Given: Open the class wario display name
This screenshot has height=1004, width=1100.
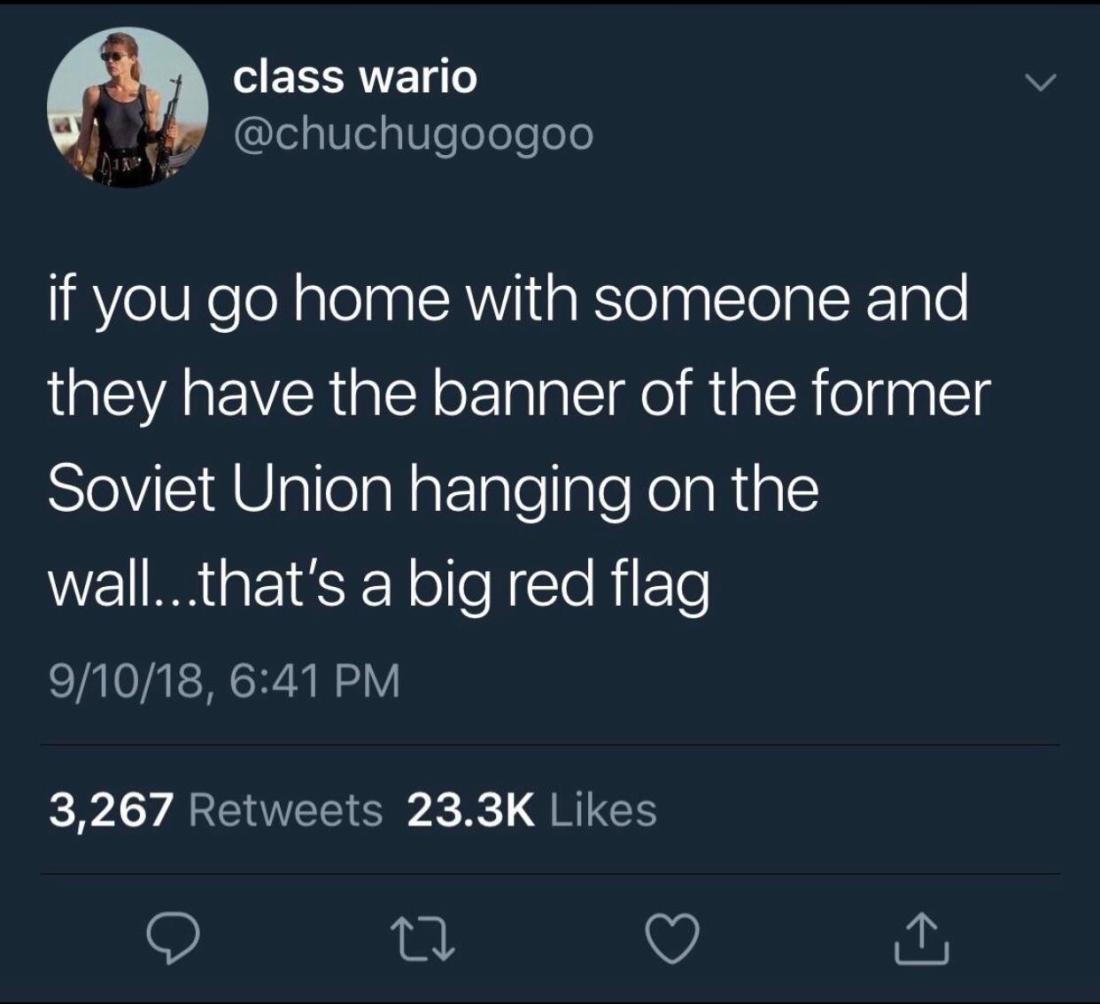Looking at the screenshot, I should (x=355, y=76).
